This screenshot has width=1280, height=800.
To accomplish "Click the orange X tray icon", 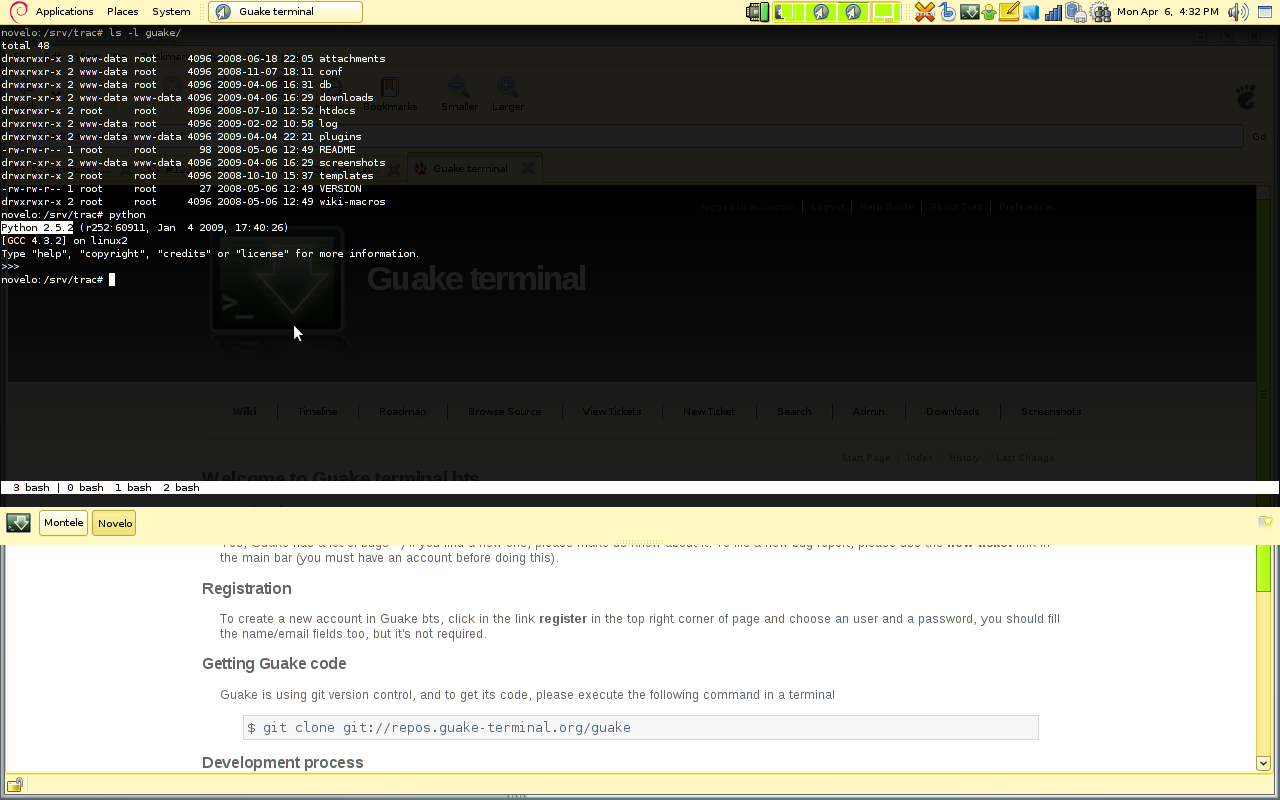I will click(x=924, y=12).
